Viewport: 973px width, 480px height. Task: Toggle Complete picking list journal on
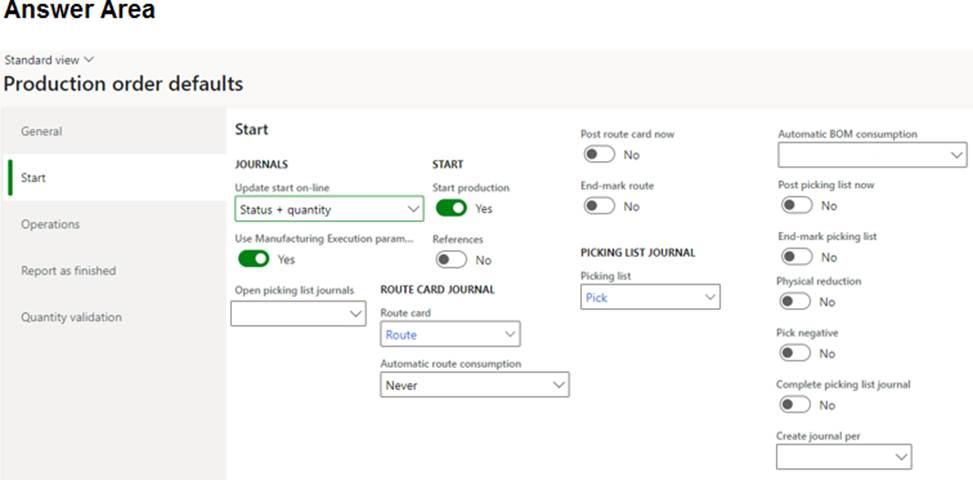tap(796, 404)
